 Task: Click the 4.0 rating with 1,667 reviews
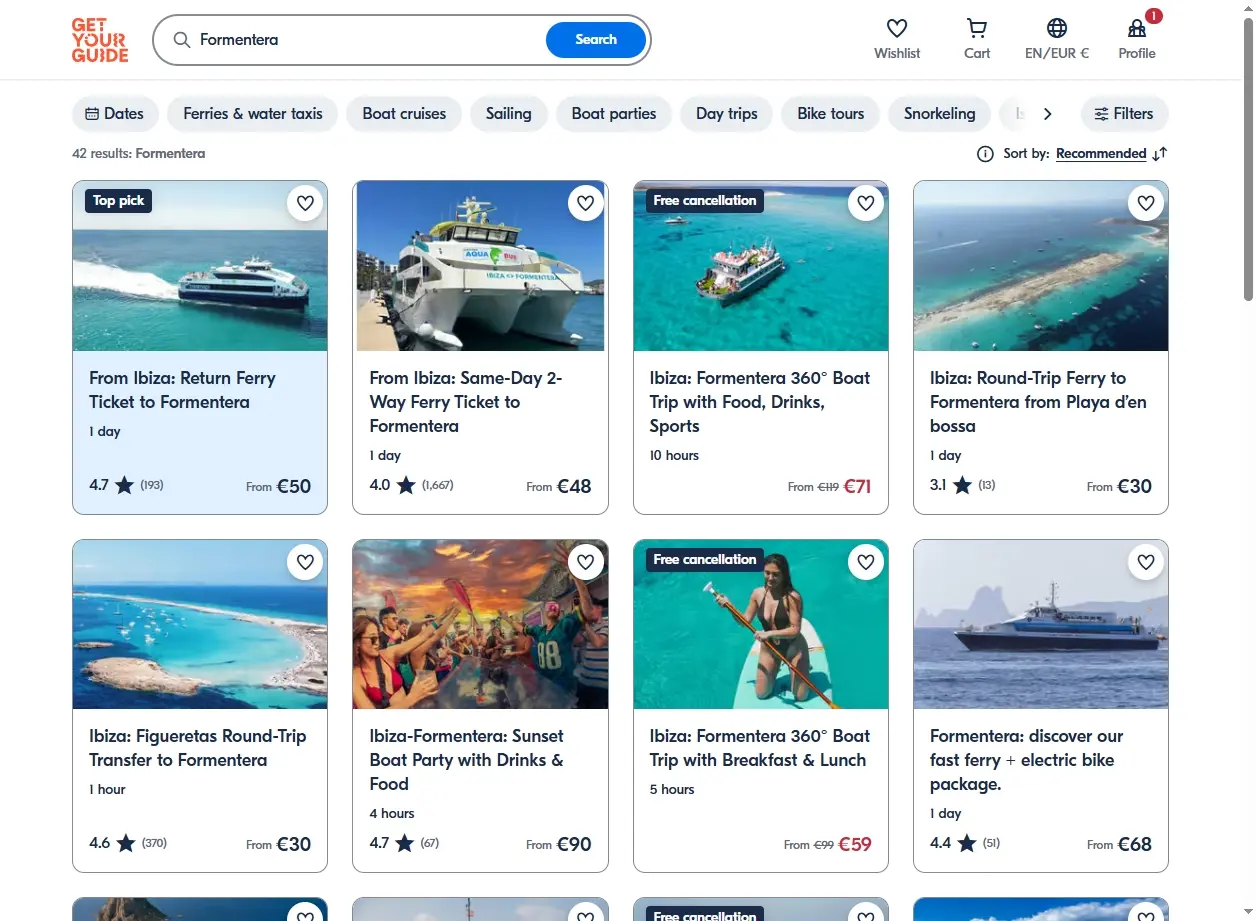[411, 486]
